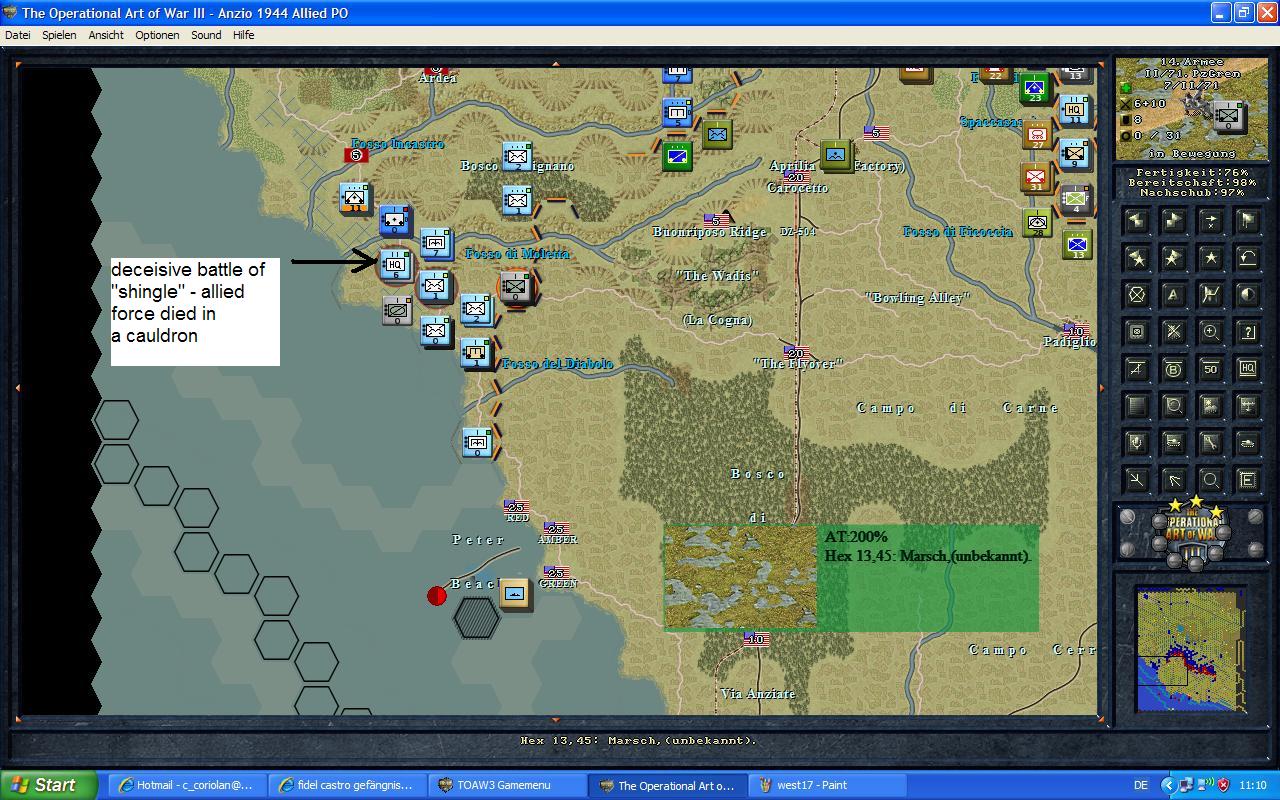The width and height of the screenshot is (1280, 800).
Task: Click the Windows Start button
Action: pyautogui.click(x=49, y=785)
